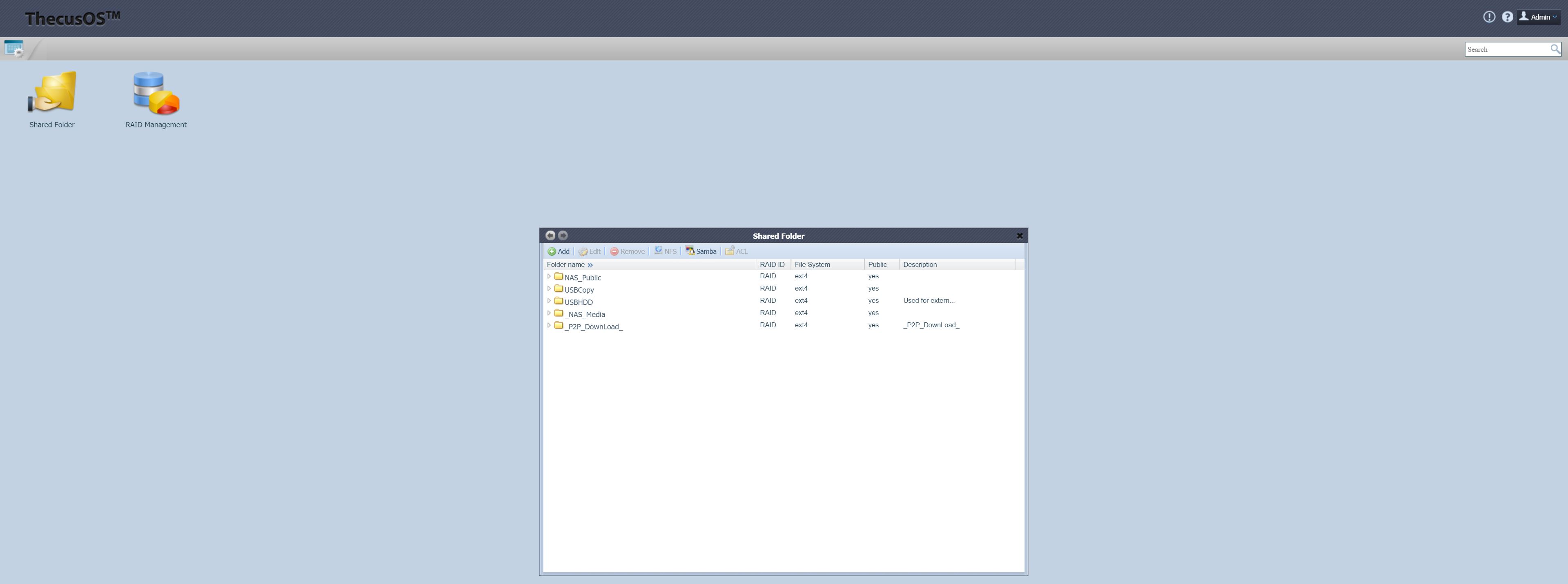This screenshot has width=1568, height=584.
Task: Sort by File System column header
Action: (x=812, y=264)
